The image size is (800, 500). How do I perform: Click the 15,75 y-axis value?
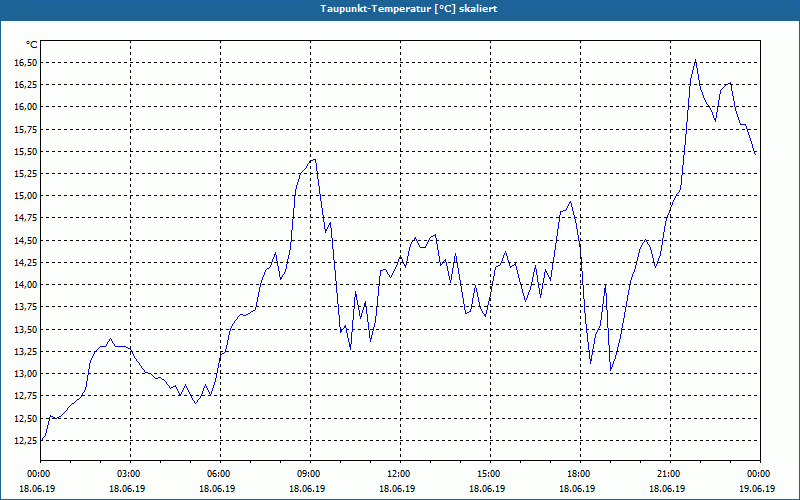click(25, 129)
